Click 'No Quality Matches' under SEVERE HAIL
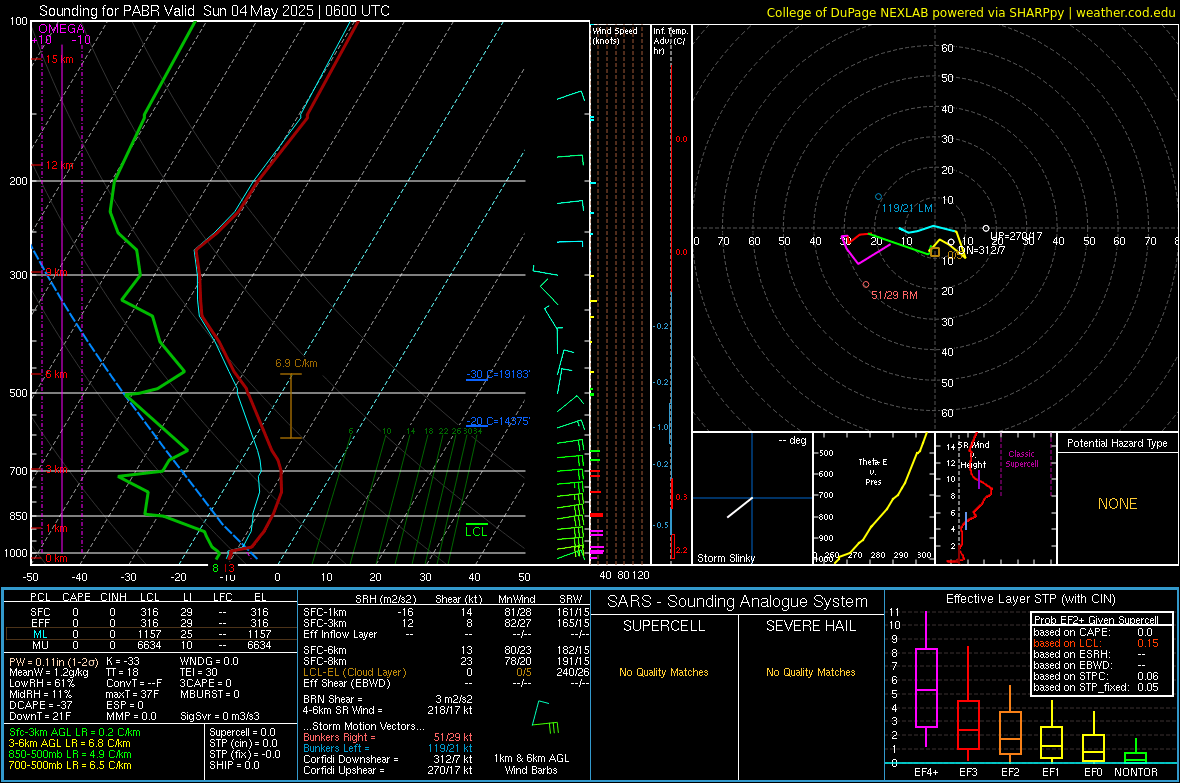 [x=810, y=672]
